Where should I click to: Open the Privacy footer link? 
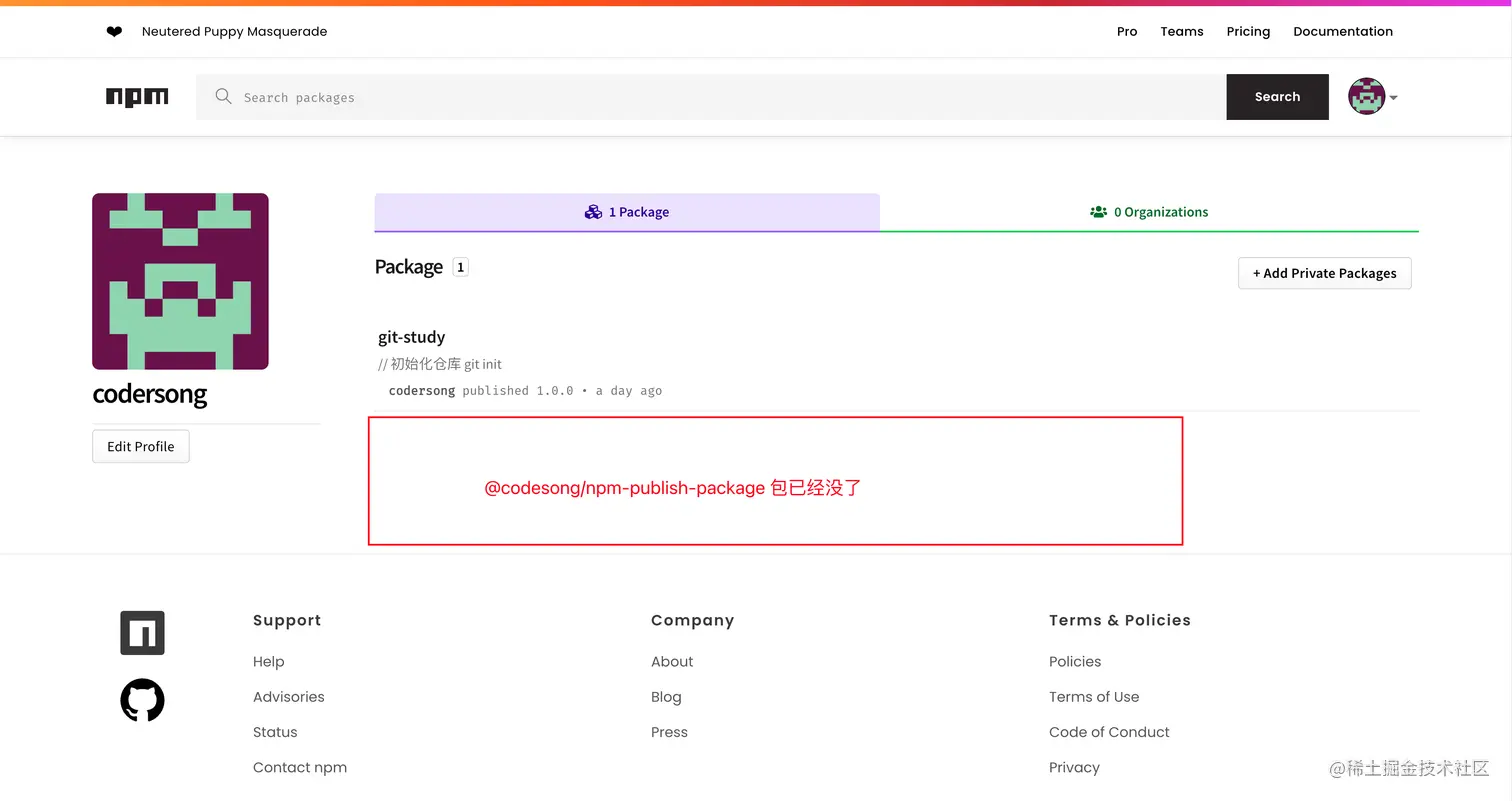pyautogui.click(x=1074, y=768)
